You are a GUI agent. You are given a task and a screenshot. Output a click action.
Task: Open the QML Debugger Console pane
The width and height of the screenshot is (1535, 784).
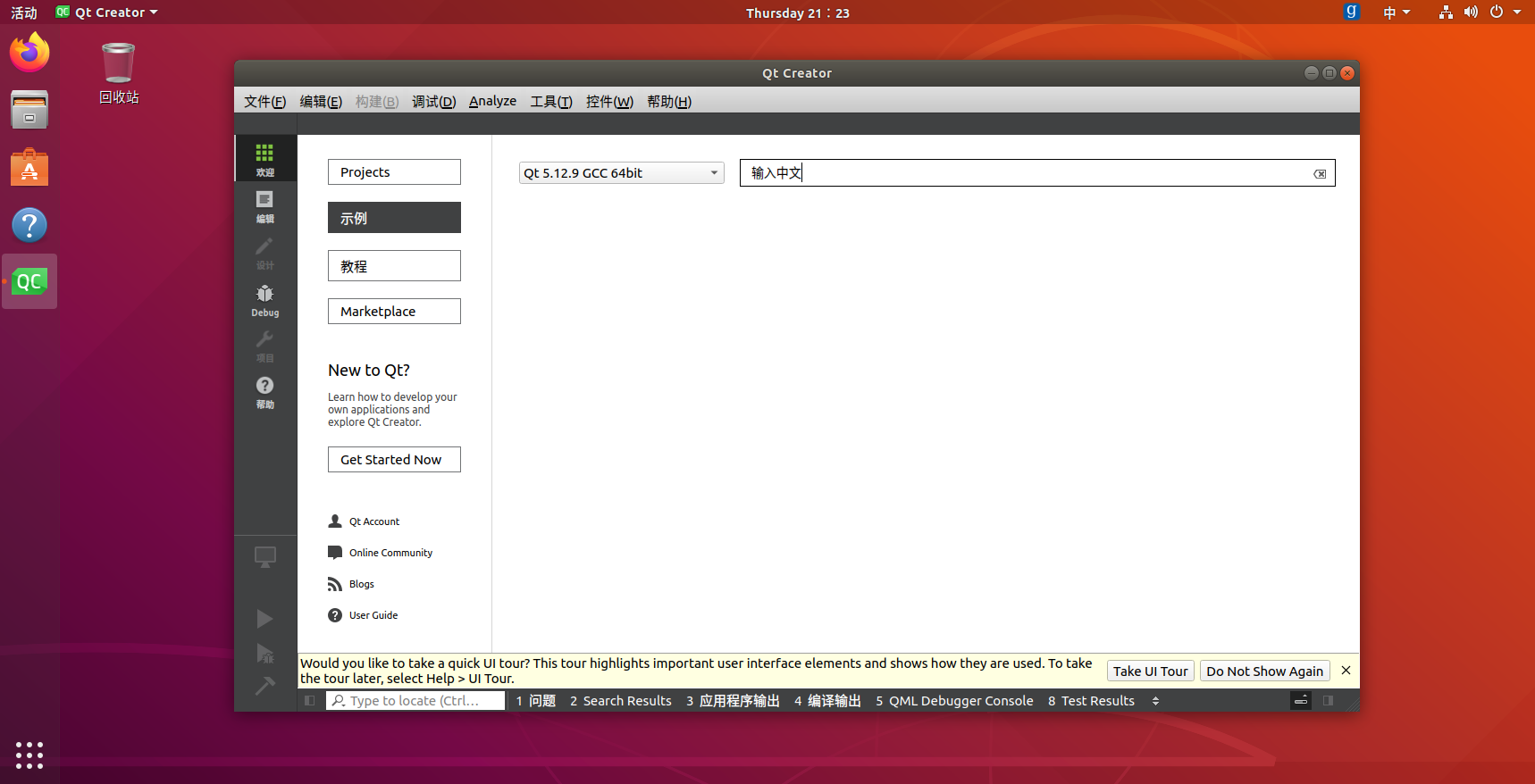[x=954, y=701]
